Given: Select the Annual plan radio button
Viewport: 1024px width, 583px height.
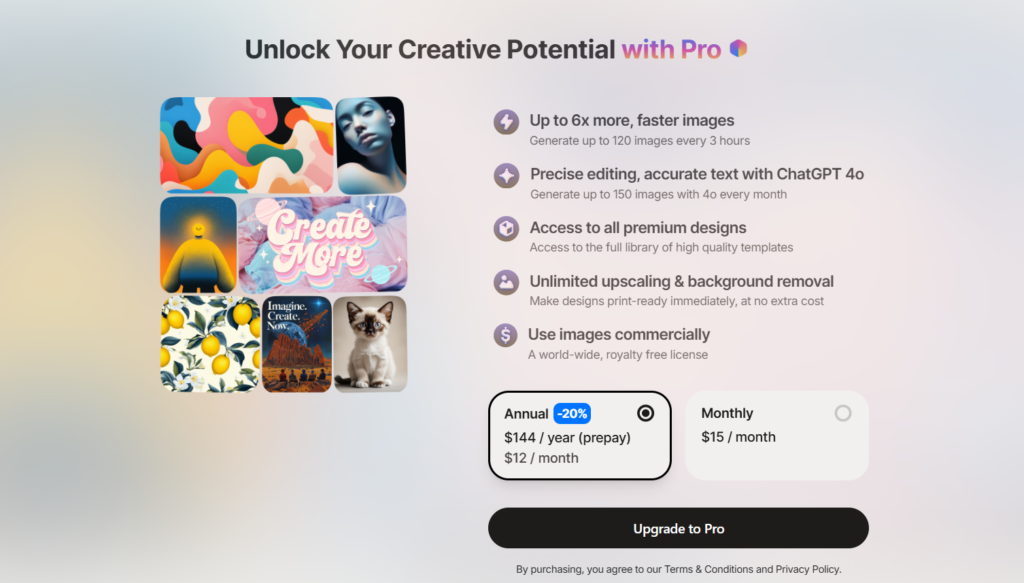Looking at the screenshot, I should click(645, 413).
